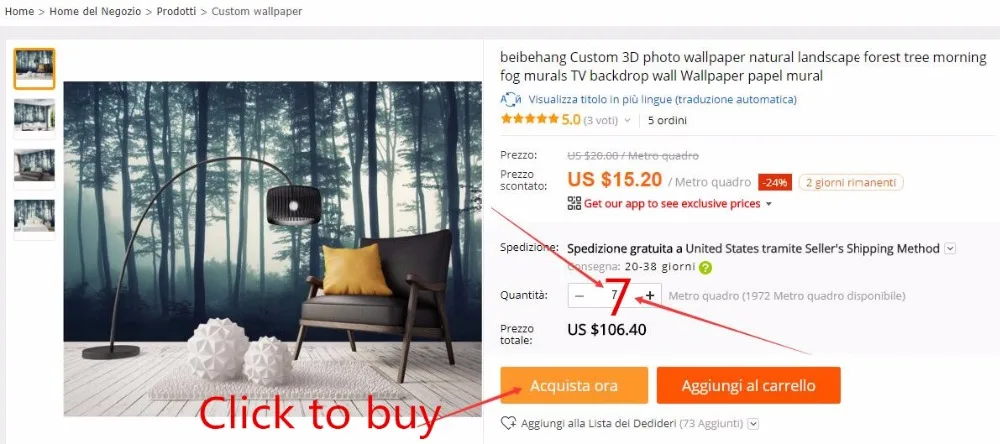Open the Prodotti breadcrumb link

click(177, 11)
